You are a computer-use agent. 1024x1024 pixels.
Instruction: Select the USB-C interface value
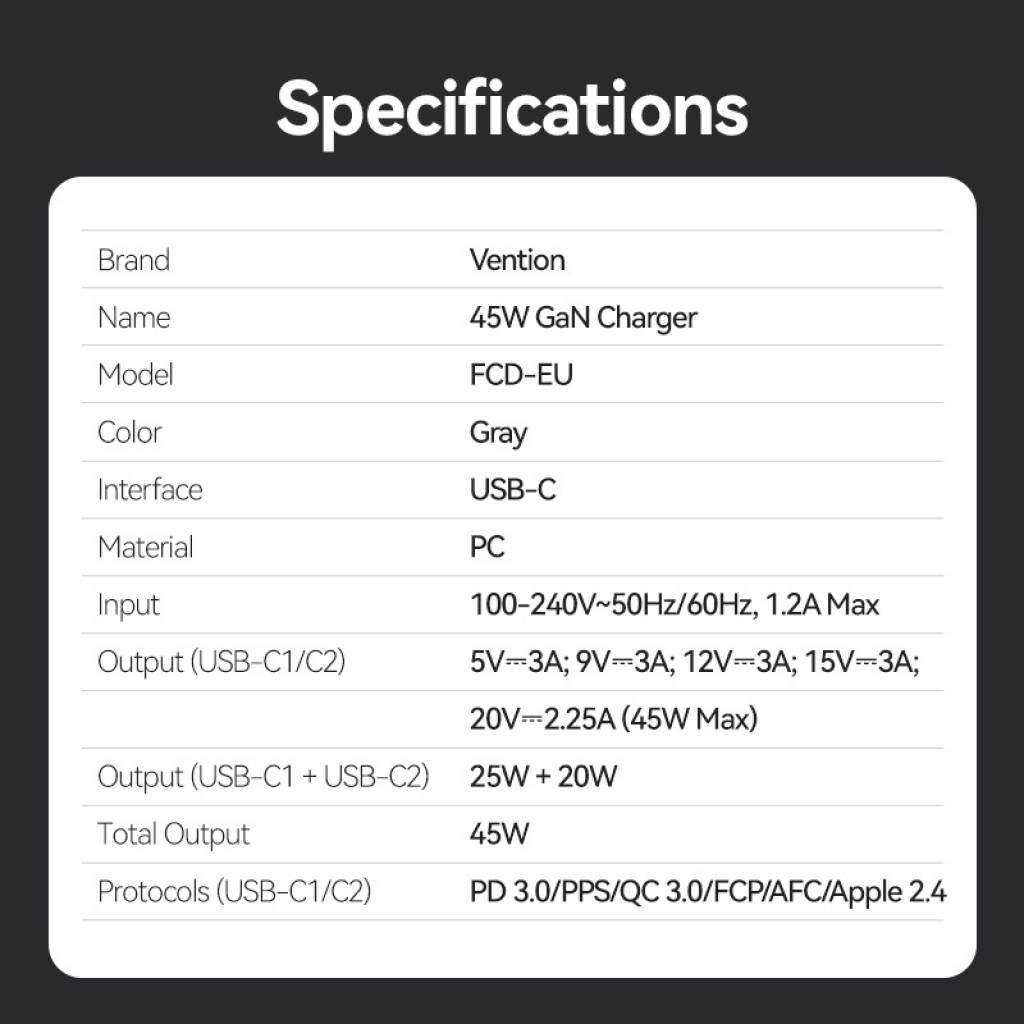pos(512,490)
